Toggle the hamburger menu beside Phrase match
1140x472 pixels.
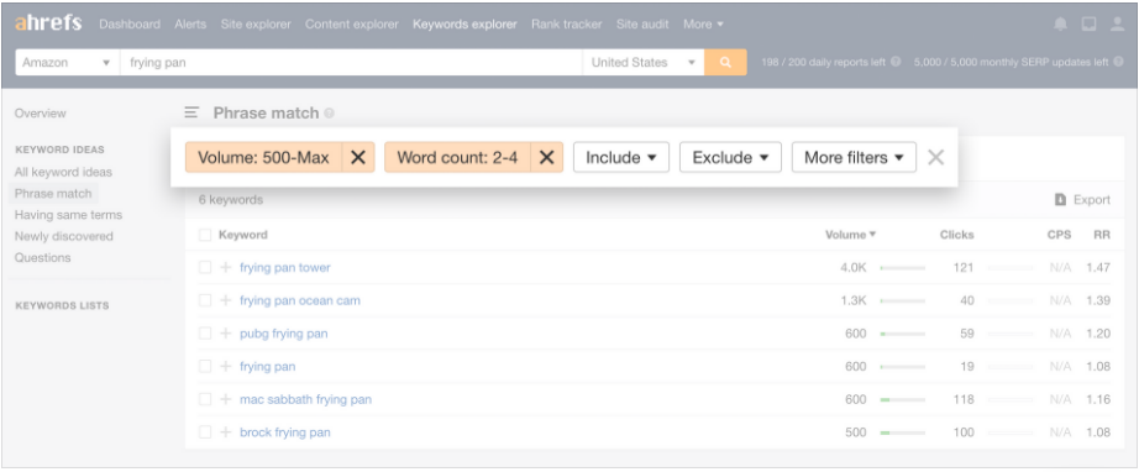click(191, 113)
